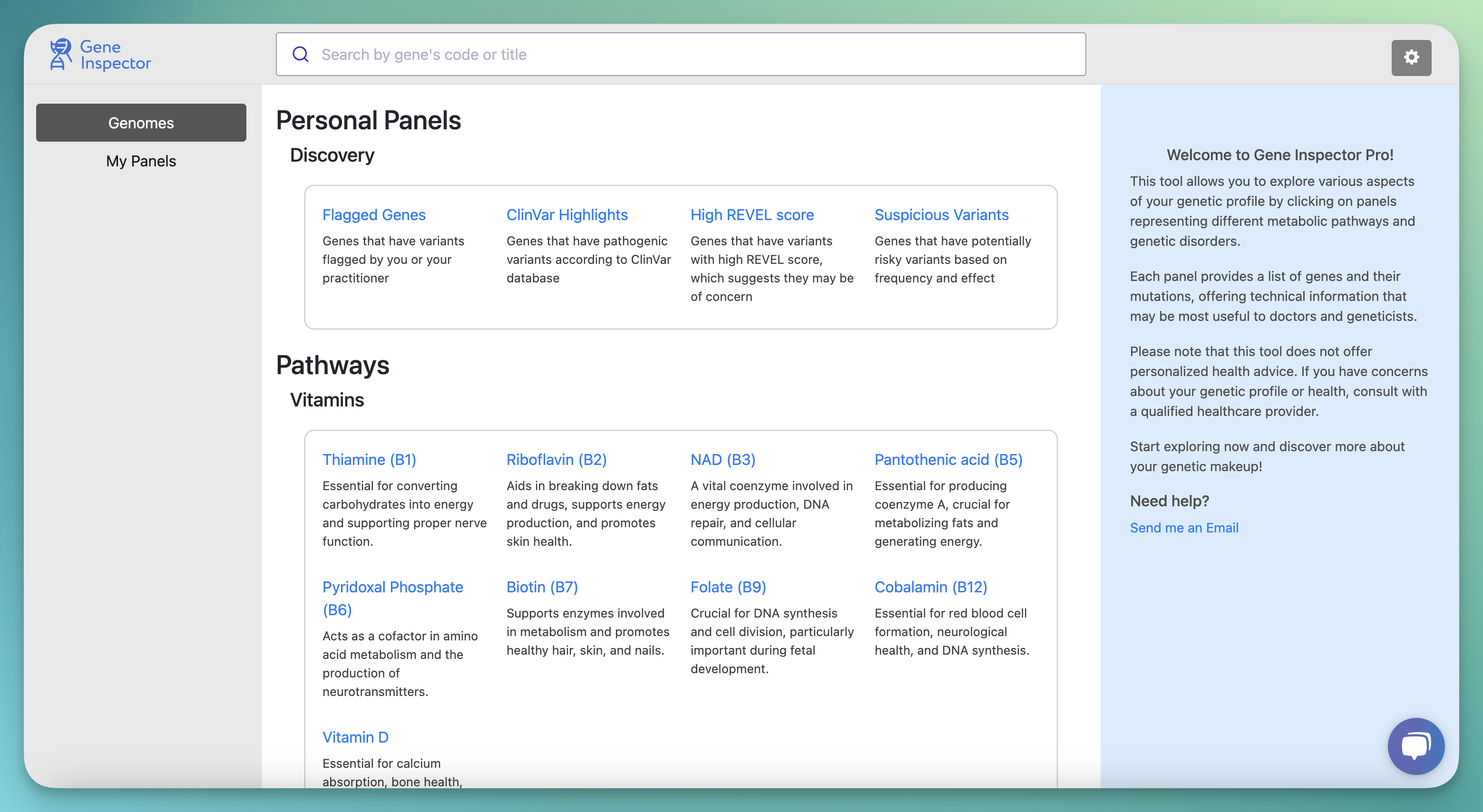Open the Vitamin D pathway
The image size is (1483, 812).
pos(355,736)
